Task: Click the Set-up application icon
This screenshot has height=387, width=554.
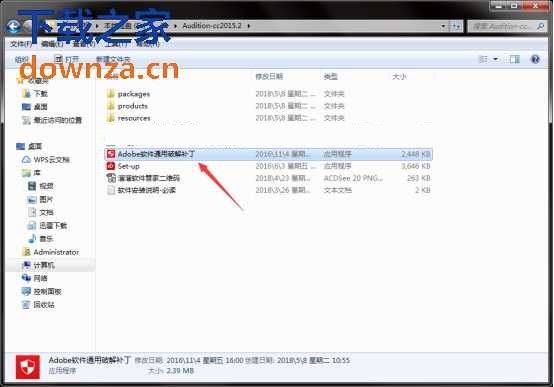Action: [x=111, y=166]
